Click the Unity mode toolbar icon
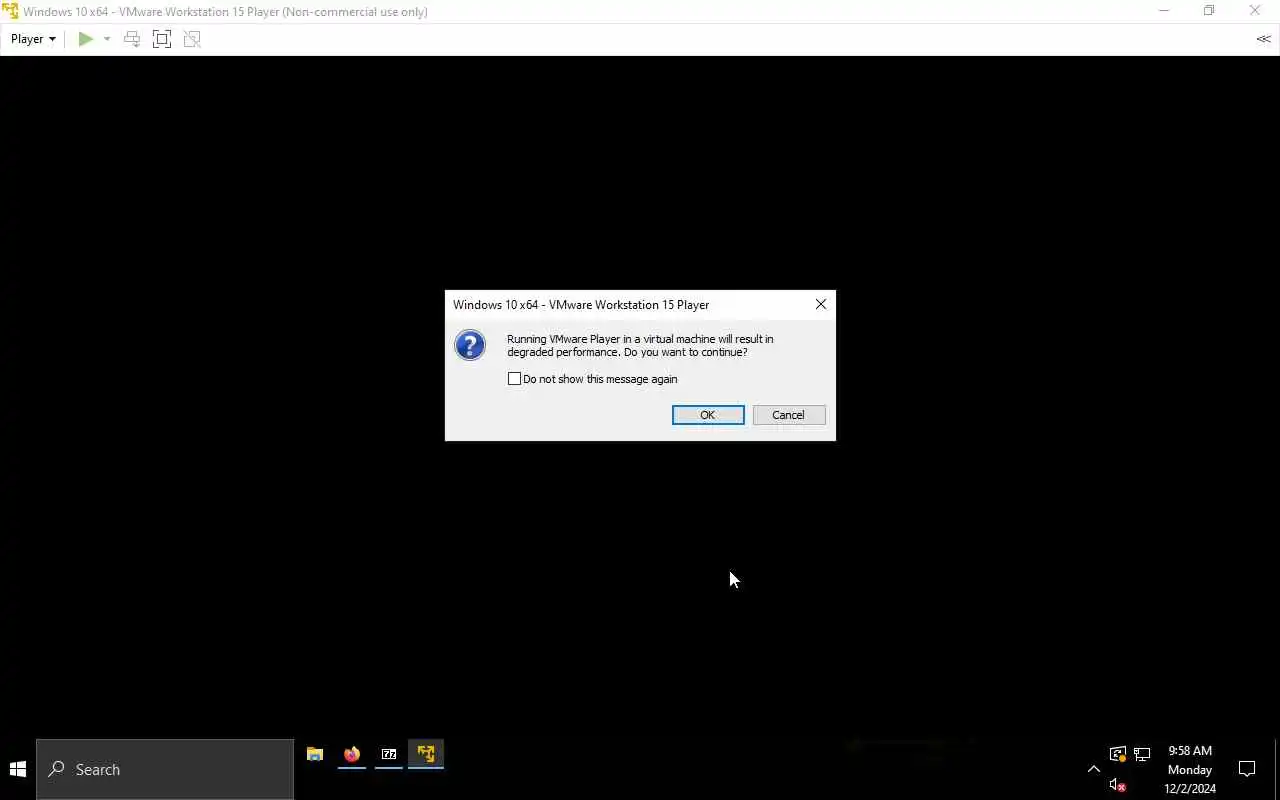The height and width of the screenshot is (800, 1280). click(x=192, y=39)
